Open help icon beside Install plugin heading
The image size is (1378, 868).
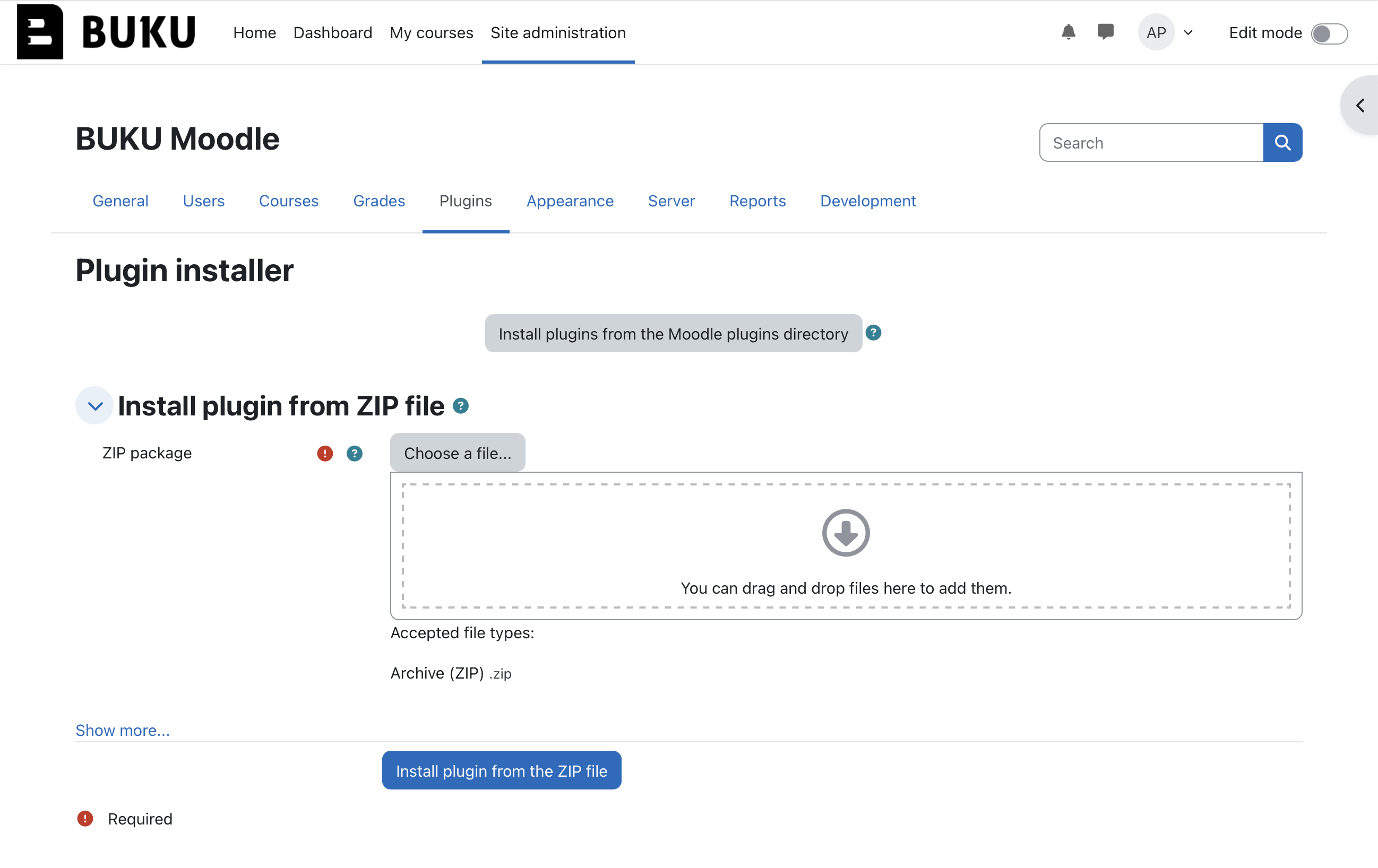click(x=461, y=406)
